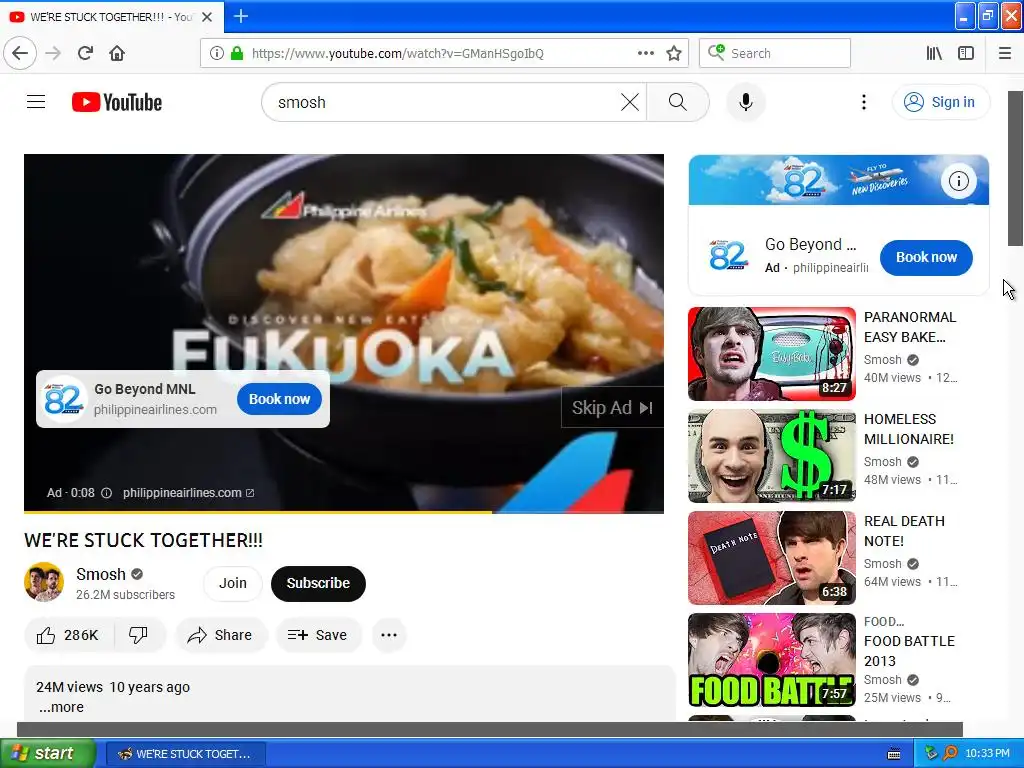Open the browser home page
Screen dimensions: 1024x768
click(117, 53)
